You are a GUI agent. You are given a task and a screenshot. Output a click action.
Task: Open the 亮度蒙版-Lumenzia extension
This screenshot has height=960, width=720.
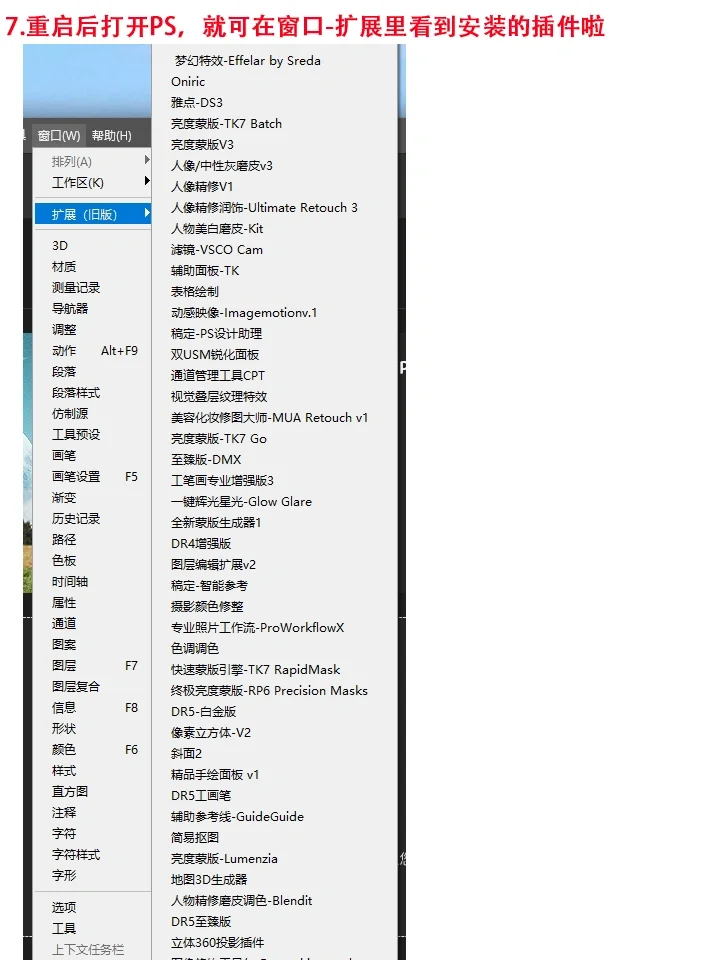click(x=224, y=858)
